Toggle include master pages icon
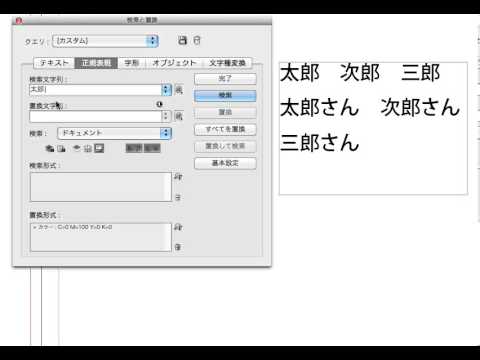This screenshot has width=480, height=360. click(88, 148)
